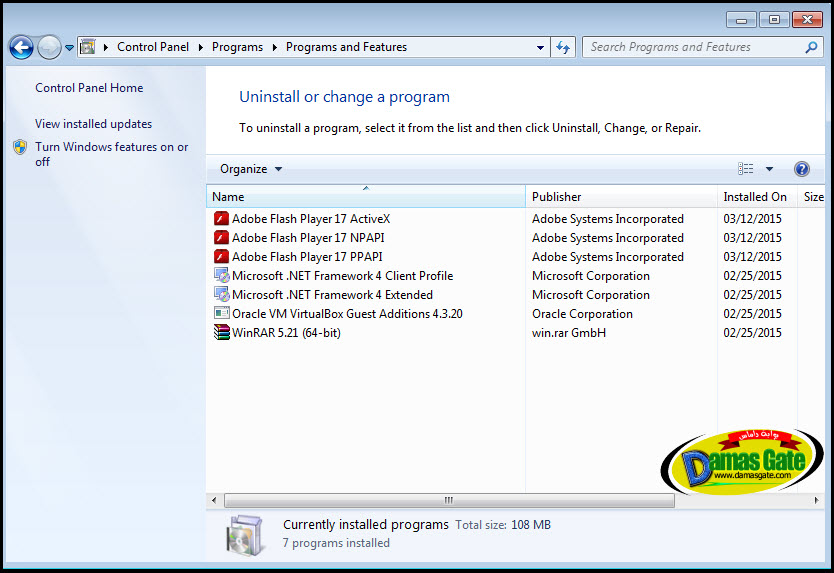Go to Control Panel breadcrumb

[153, 47]
